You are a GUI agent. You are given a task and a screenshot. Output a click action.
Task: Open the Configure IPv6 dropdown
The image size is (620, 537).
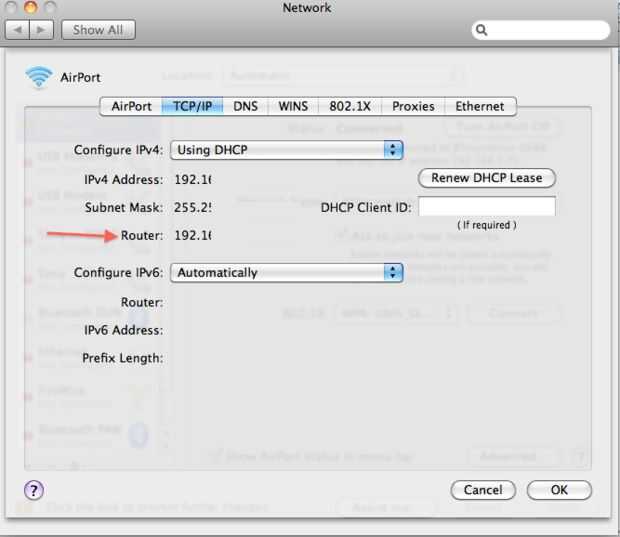tap(287, 272)
